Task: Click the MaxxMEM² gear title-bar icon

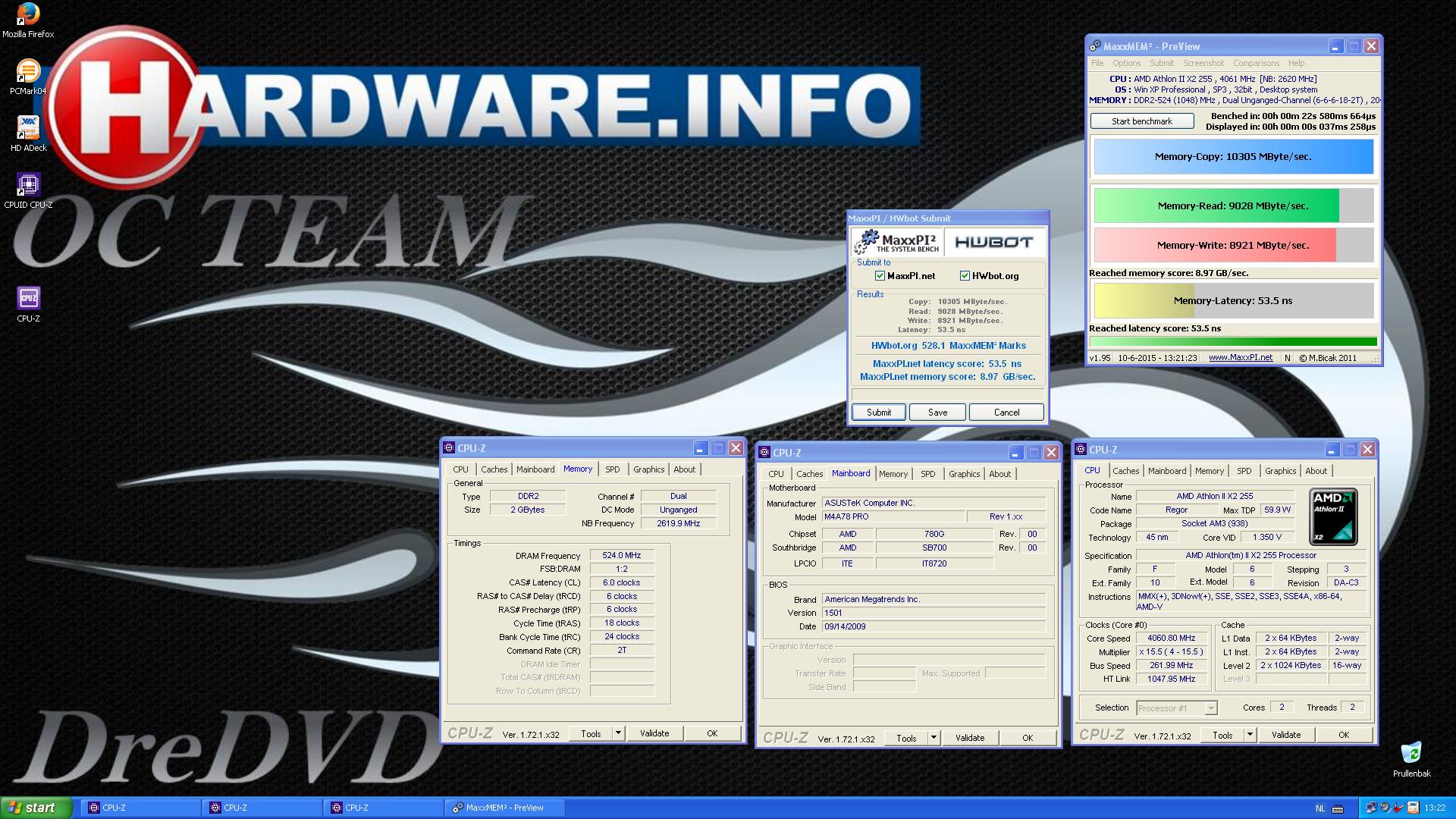Action: tap(1095, 46)
